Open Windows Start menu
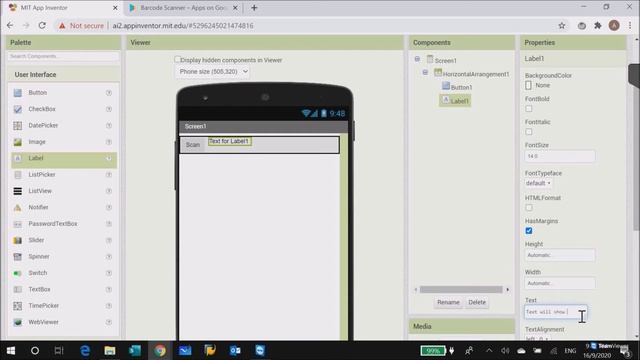Image resolution: width=640 pixels, height=360 pixels. point(11,351)
